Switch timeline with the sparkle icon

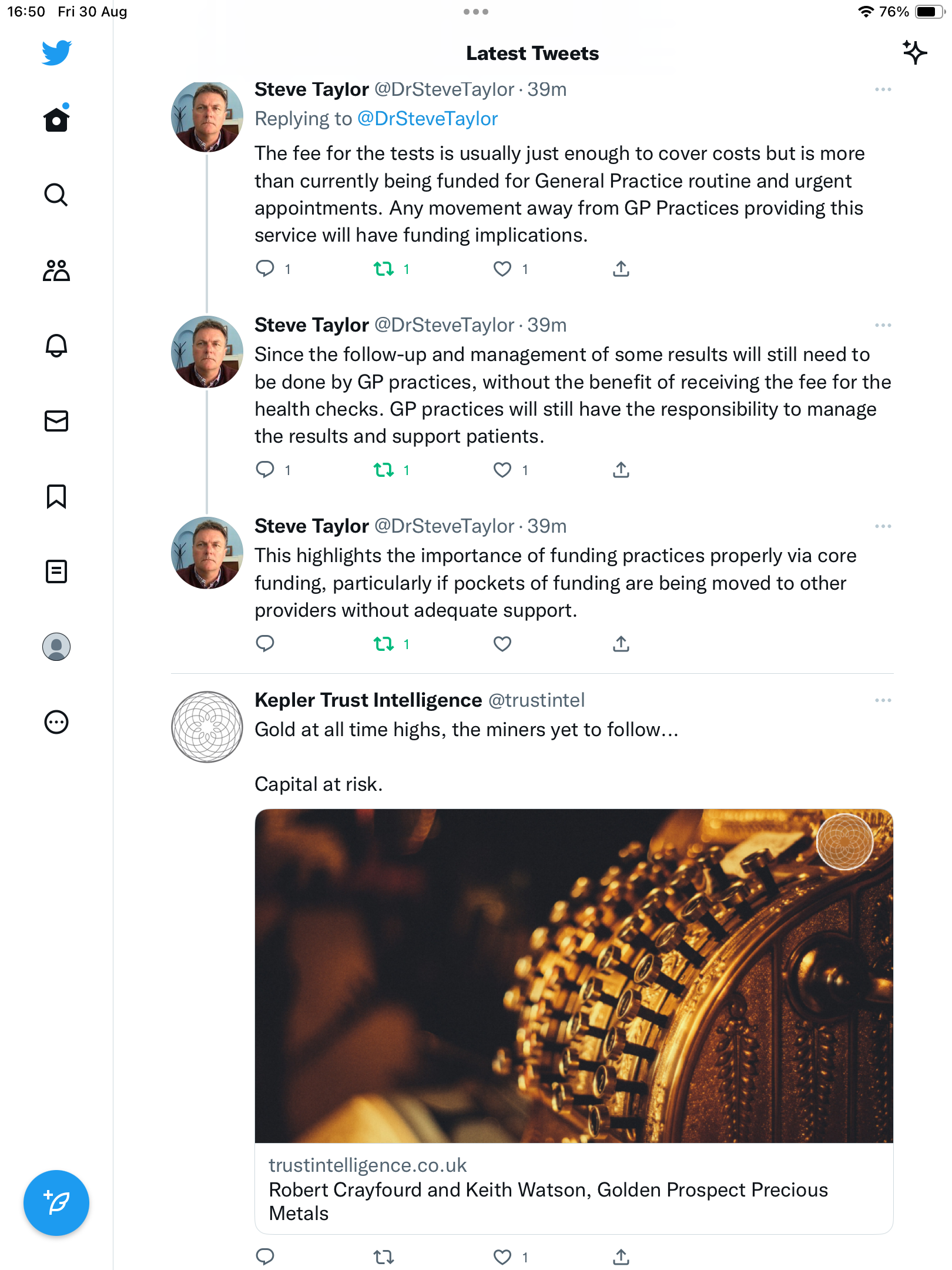click(914, 53)
